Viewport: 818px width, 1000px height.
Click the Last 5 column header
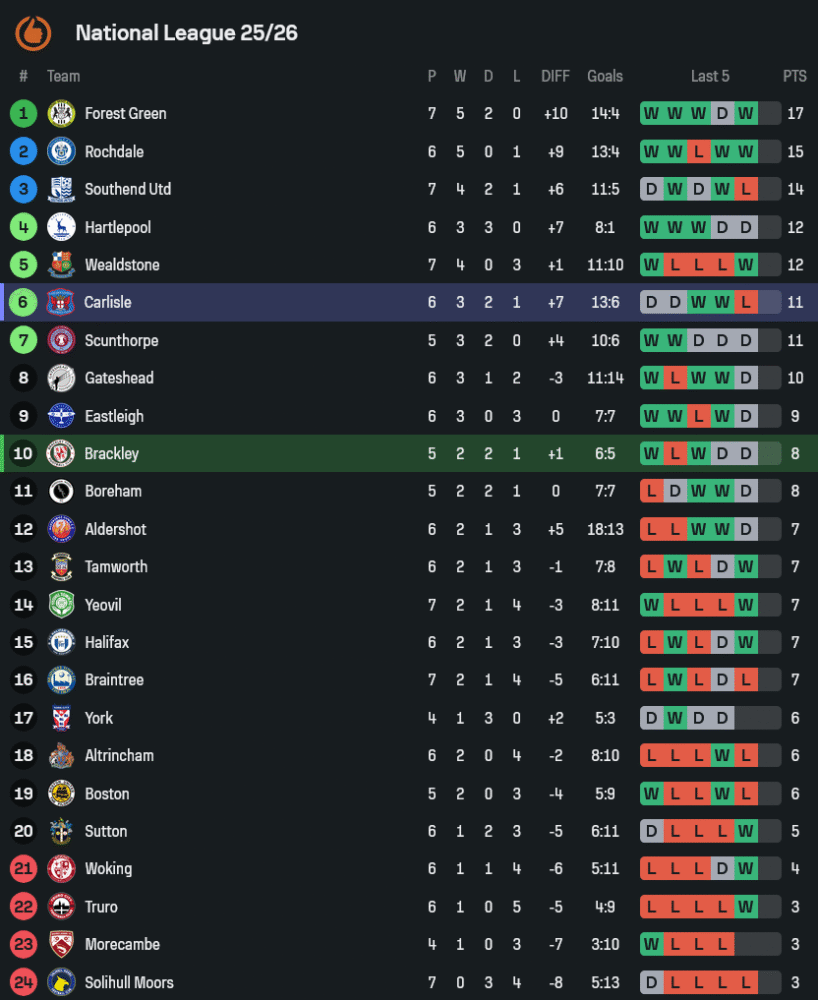tap(710, 76)
